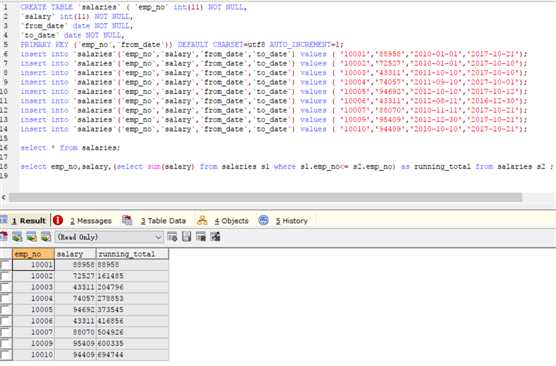The height and width of the screenshot is (366, 556).
Task: Click third icon right of Read Only dropdown
Action: click(x=201, y=237)
